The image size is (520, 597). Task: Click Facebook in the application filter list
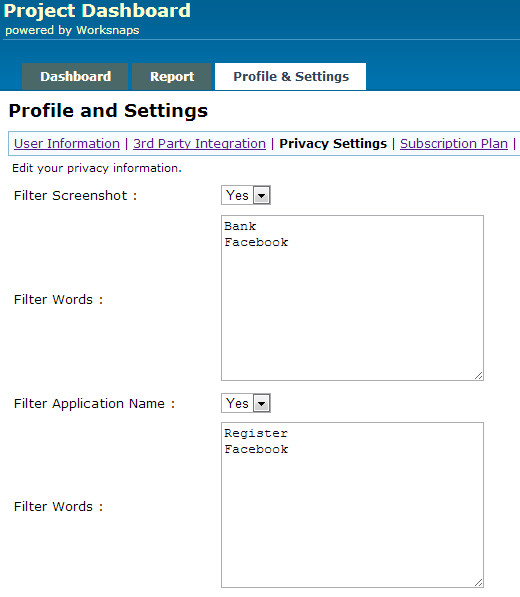pos(256,449)
